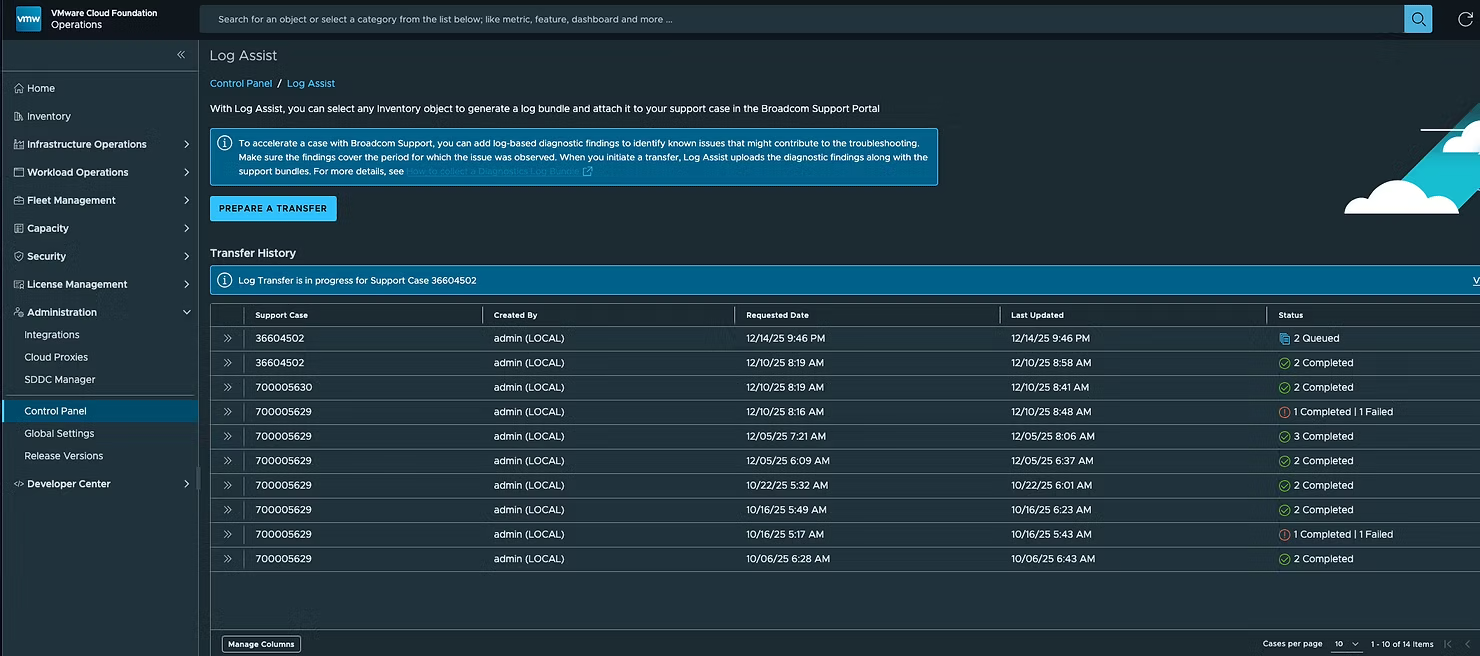Click the search magnifier icon
1480x656 pixels.
[1417, 19]
